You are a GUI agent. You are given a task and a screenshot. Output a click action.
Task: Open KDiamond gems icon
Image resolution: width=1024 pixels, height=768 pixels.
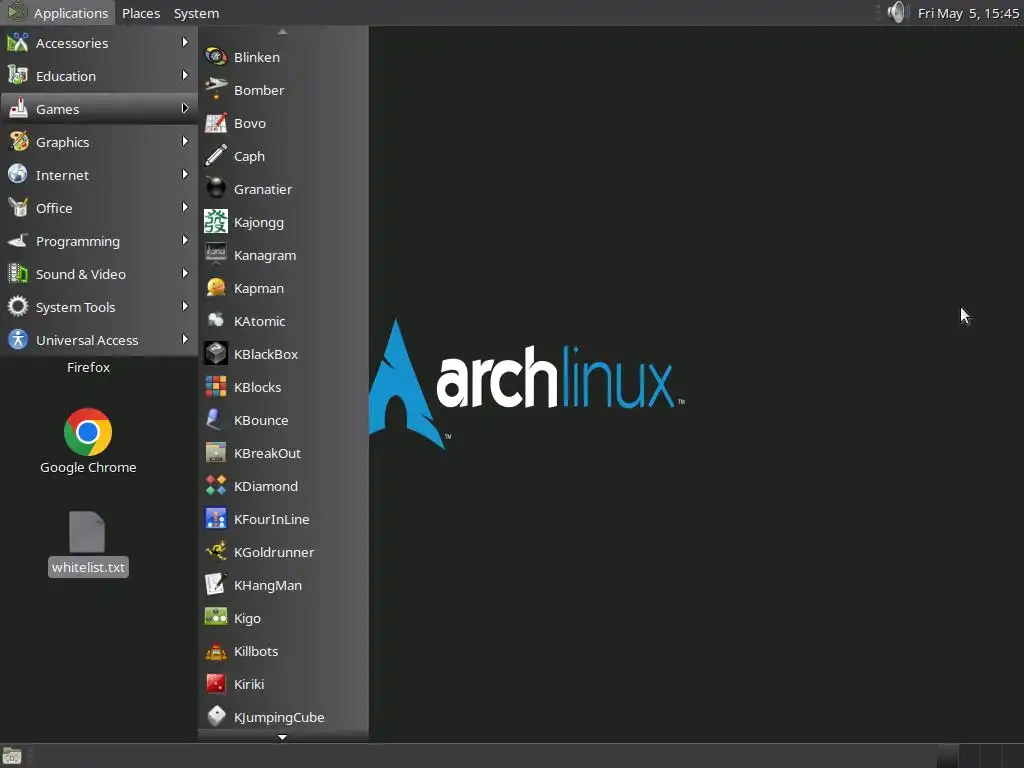pos(216,486)
